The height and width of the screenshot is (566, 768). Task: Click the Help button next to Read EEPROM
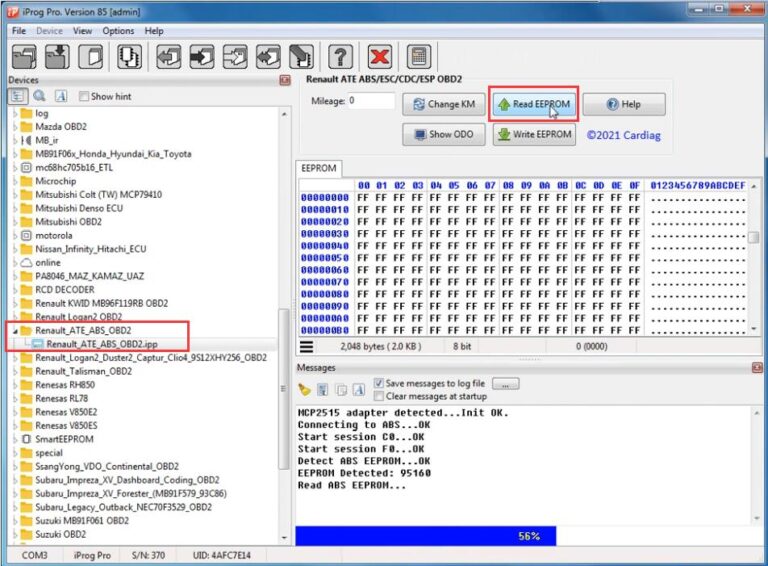(x=624, y=104)
